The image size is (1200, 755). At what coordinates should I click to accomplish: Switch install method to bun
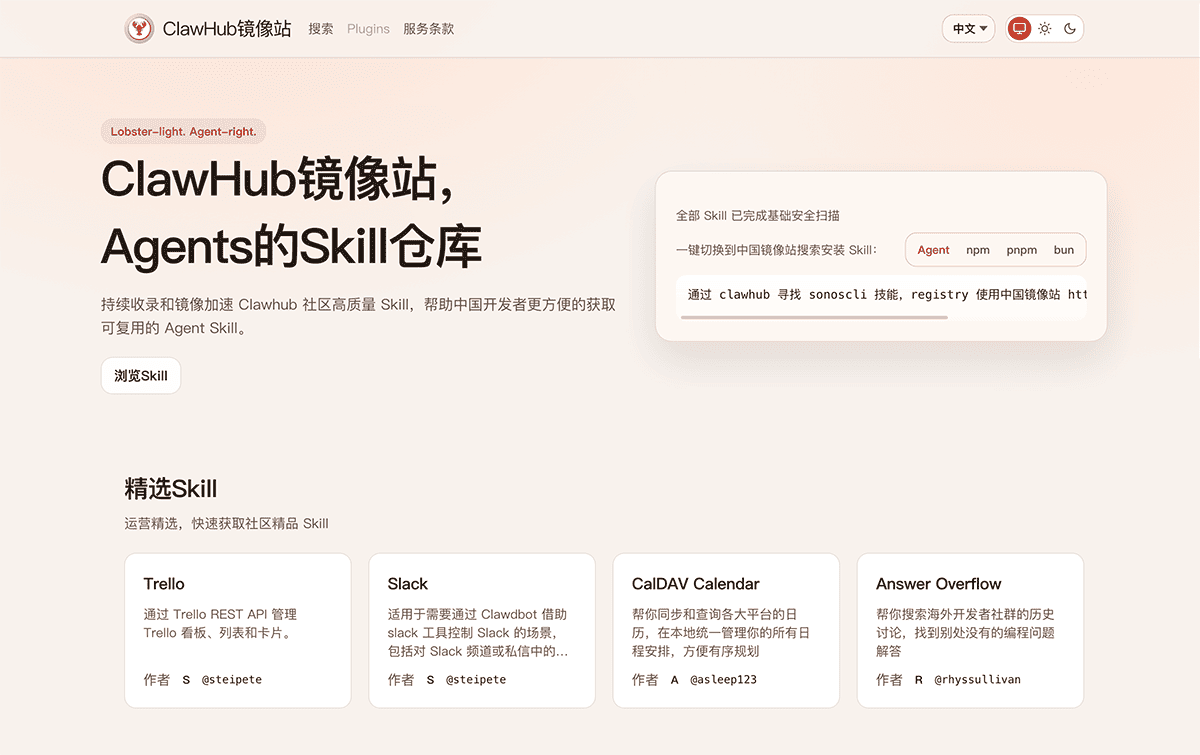tap(1063, 250)
